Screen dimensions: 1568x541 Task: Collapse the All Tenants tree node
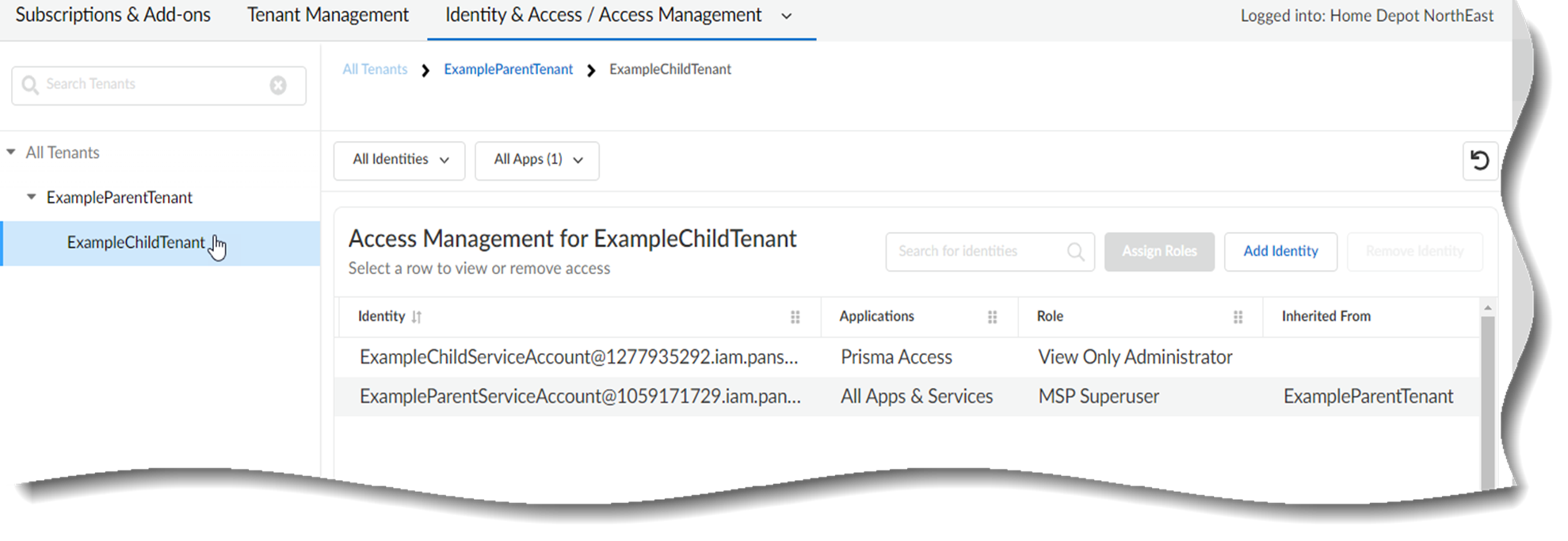11,152
